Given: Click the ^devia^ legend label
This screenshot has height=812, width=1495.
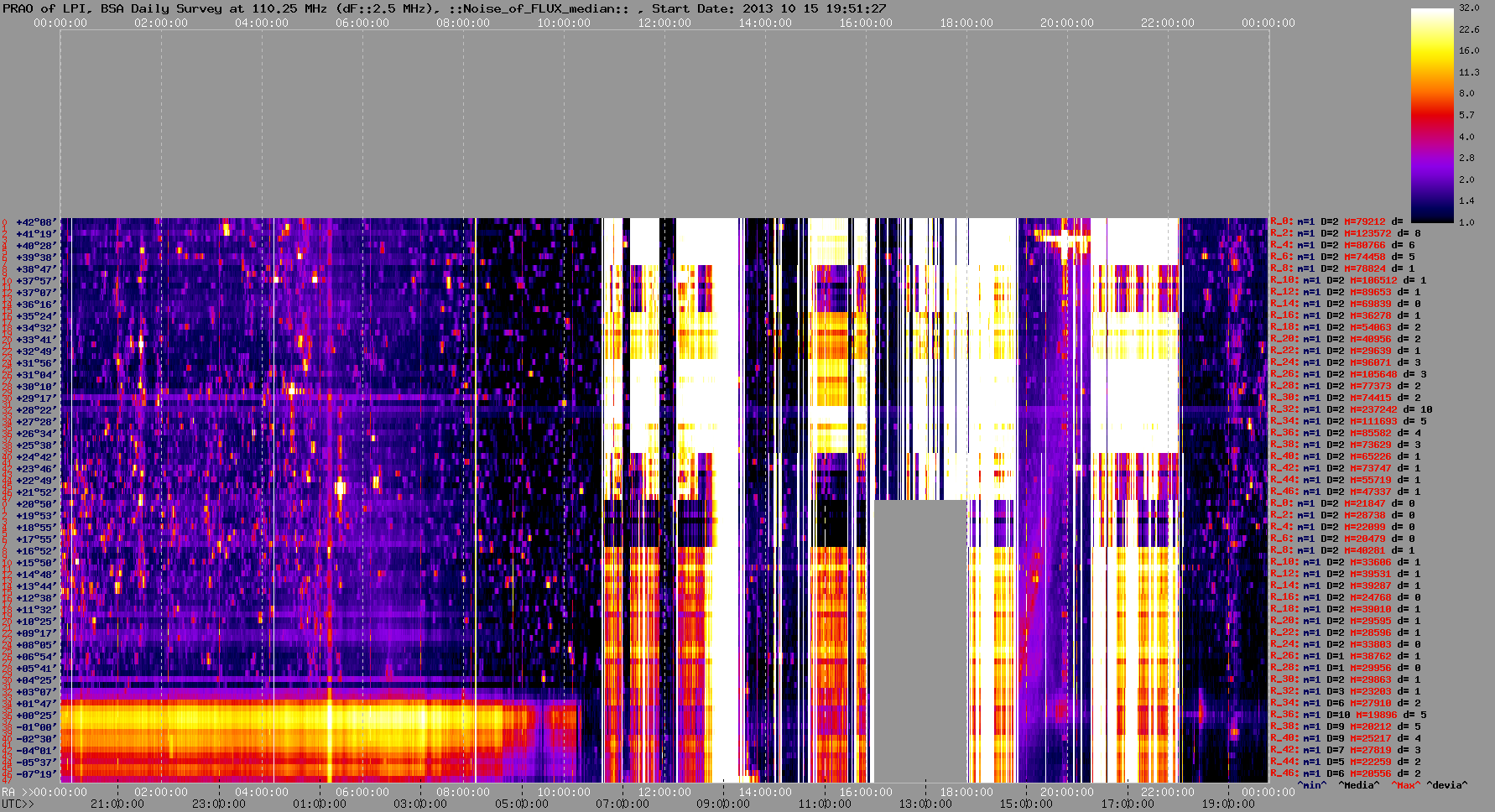Looking at the screenshot, I should [x=1447, y=786].
